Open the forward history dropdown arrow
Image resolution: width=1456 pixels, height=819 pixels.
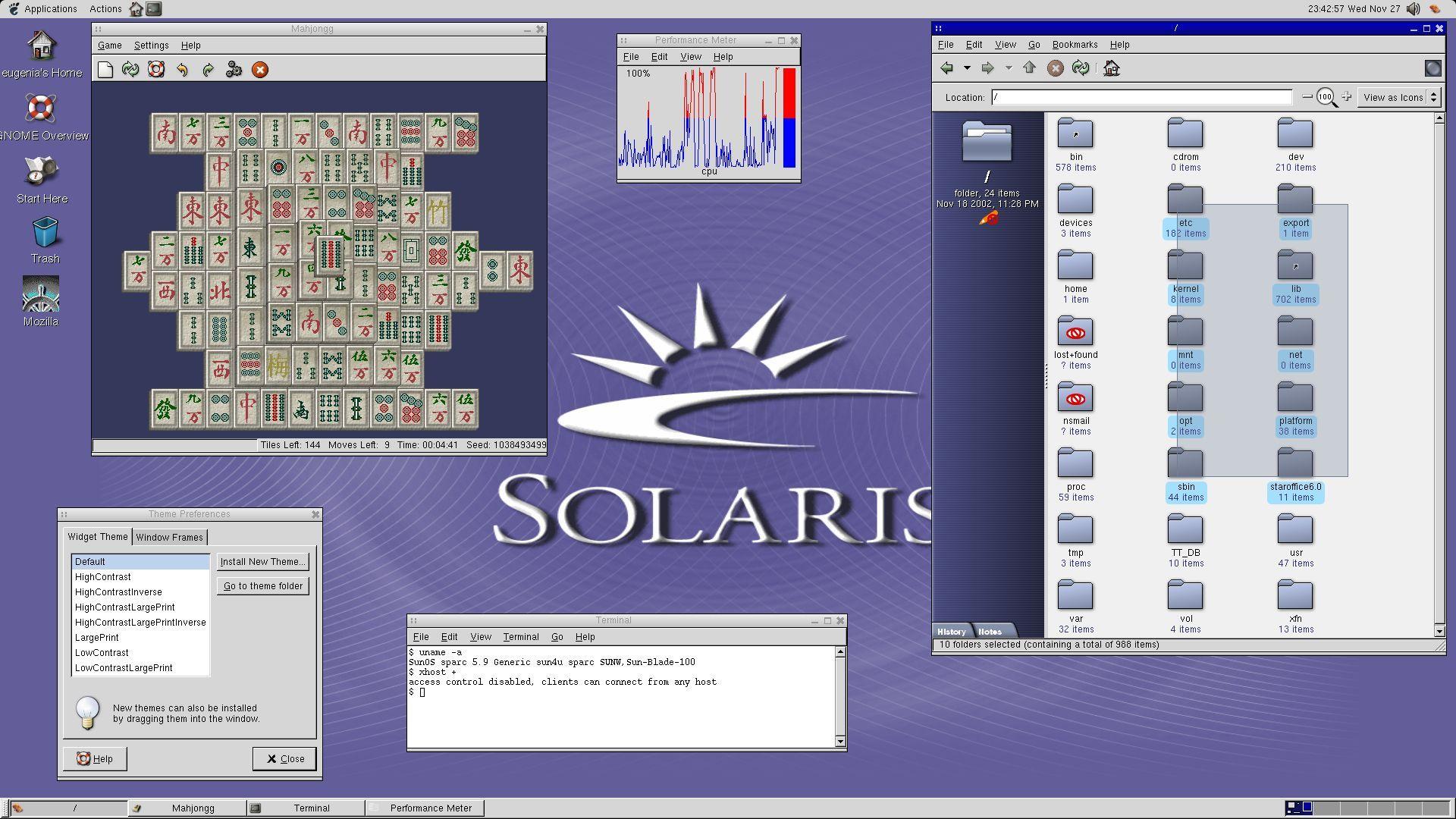click(1009, 68)
